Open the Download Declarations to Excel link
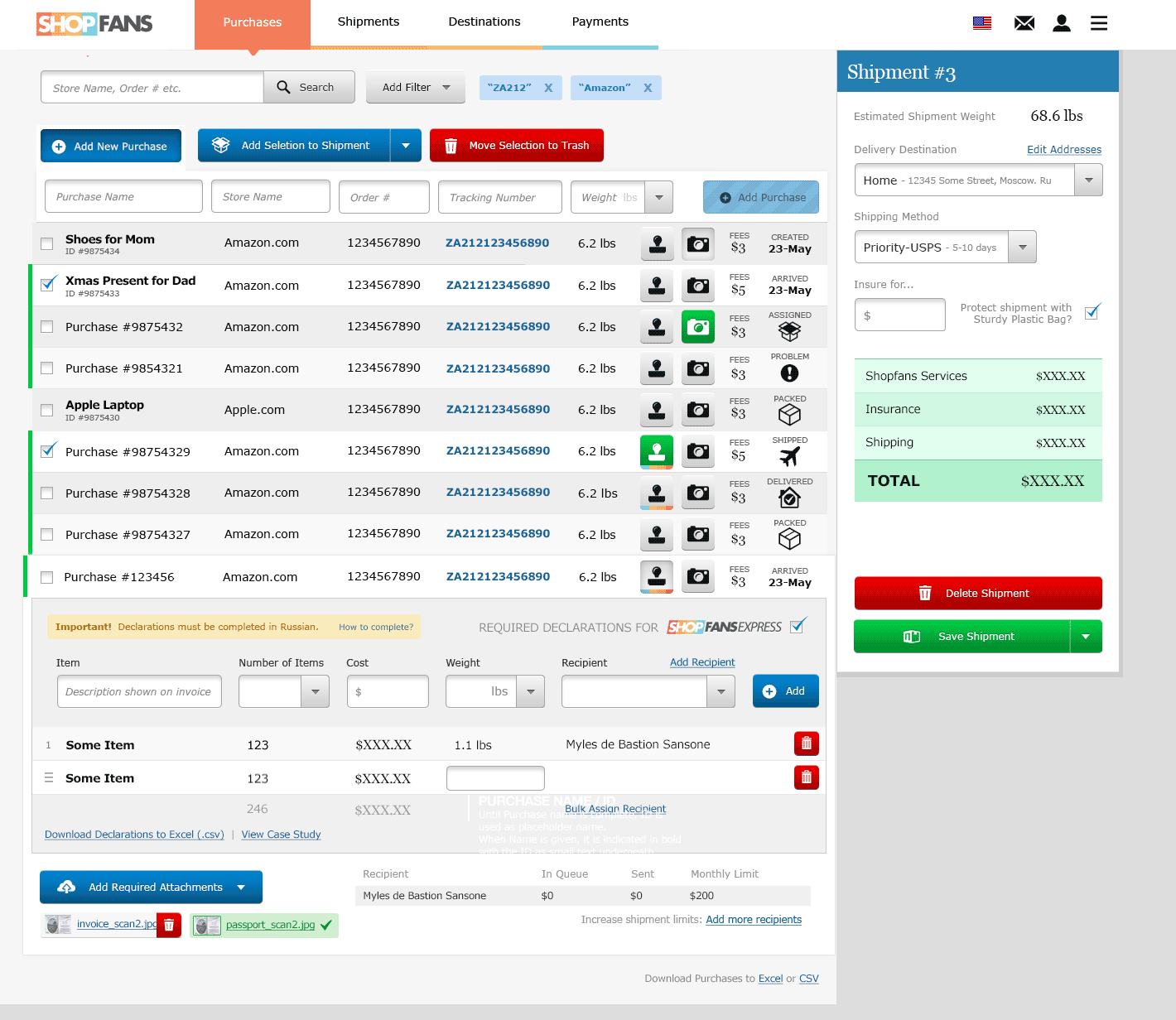The width and height of the screenshot is (1176, 1020). click(133, 834)
